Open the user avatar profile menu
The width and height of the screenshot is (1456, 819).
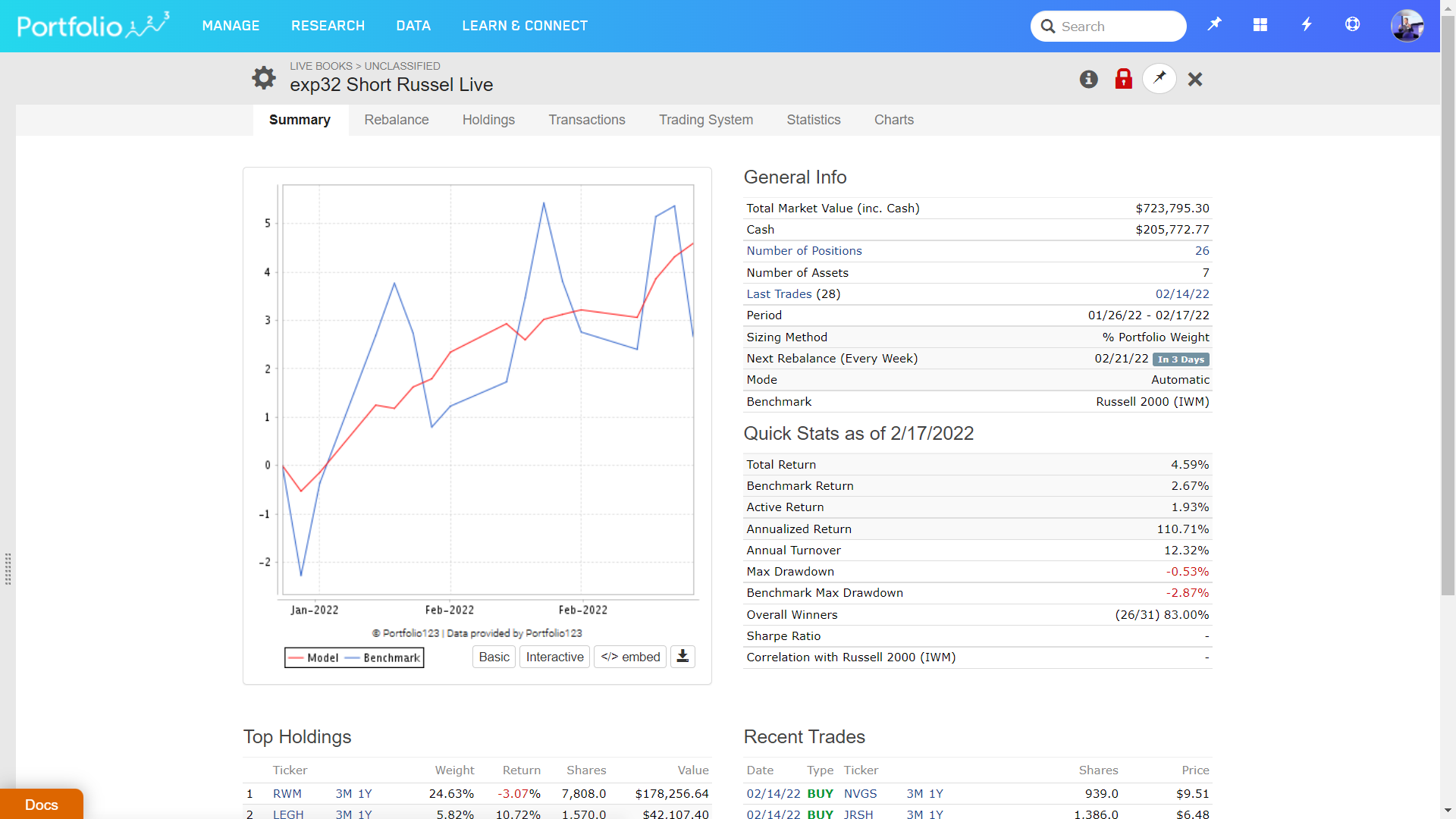1407,26
